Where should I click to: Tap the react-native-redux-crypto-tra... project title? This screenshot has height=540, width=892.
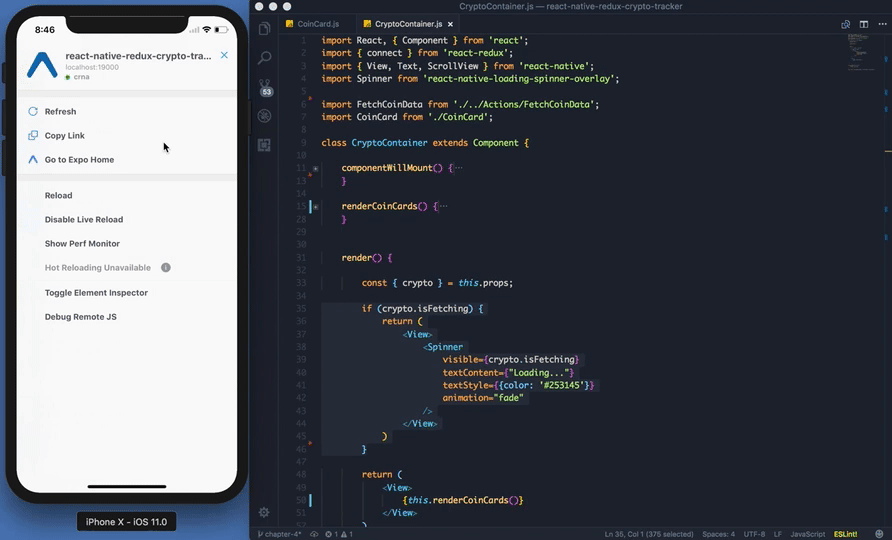[x=138, y=56]
